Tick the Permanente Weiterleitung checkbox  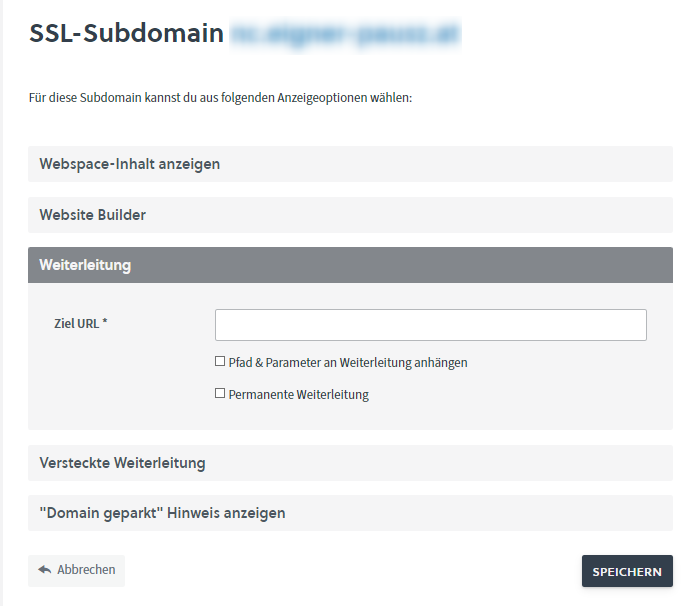coord(220,394)
